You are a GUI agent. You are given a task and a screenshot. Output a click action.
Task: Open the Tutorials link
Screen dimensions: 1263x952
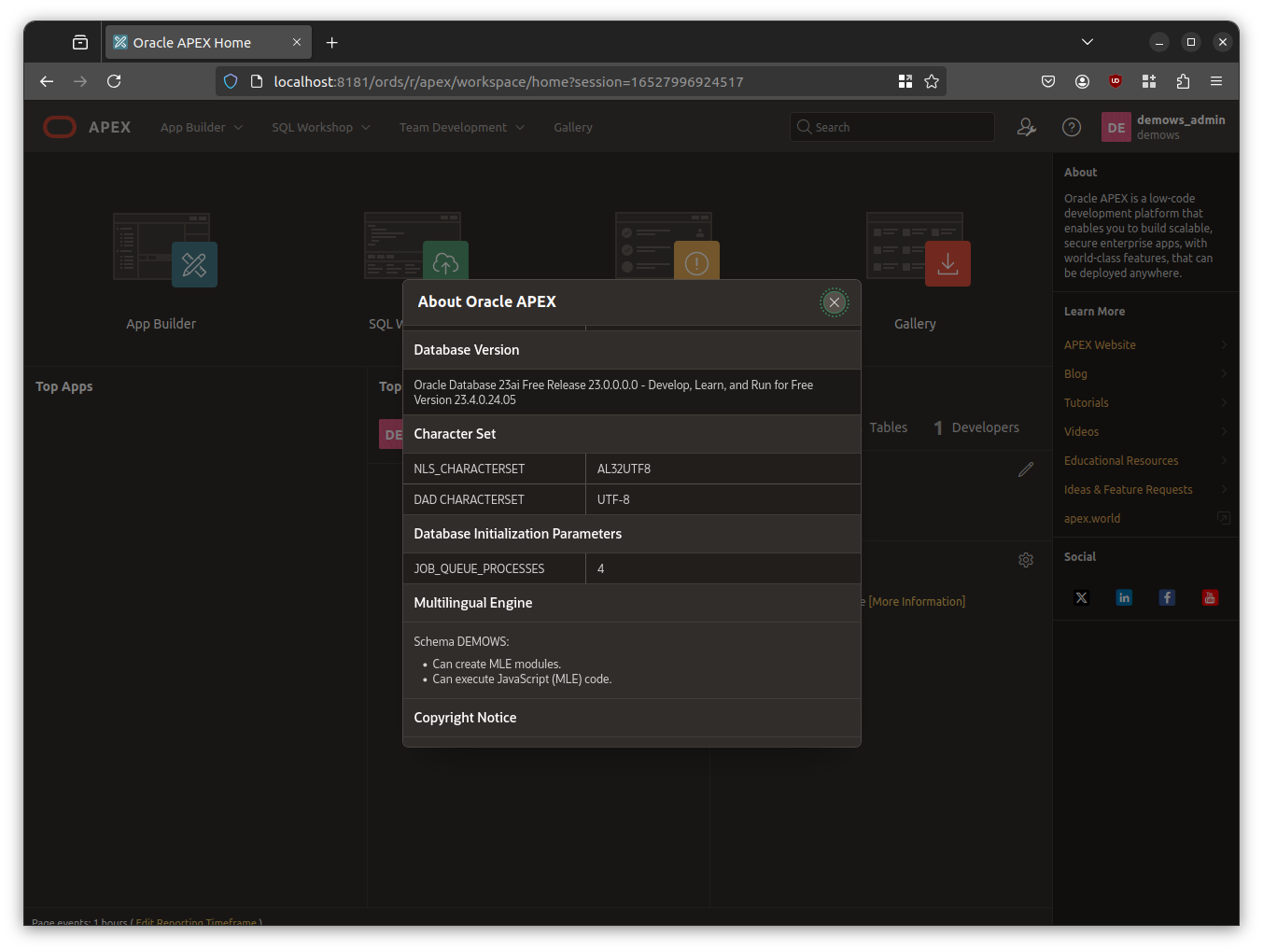(1086, 403)
